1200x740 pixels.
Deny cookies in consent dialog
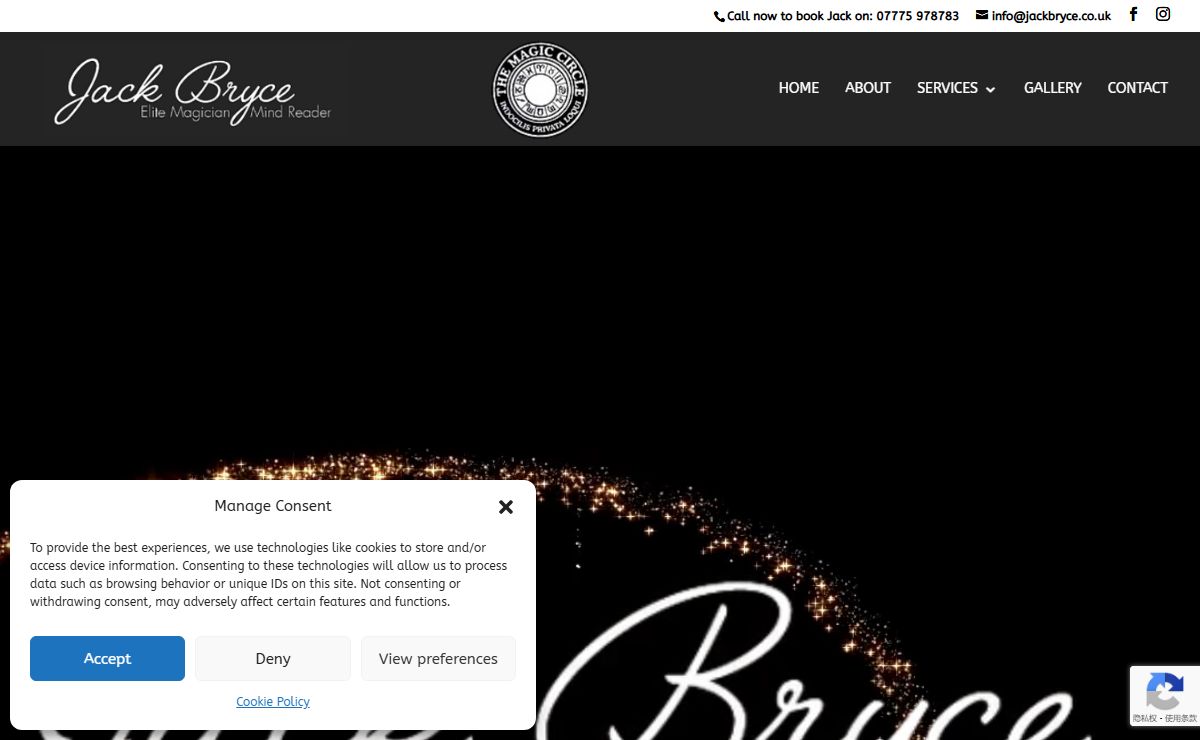point(273,658)
